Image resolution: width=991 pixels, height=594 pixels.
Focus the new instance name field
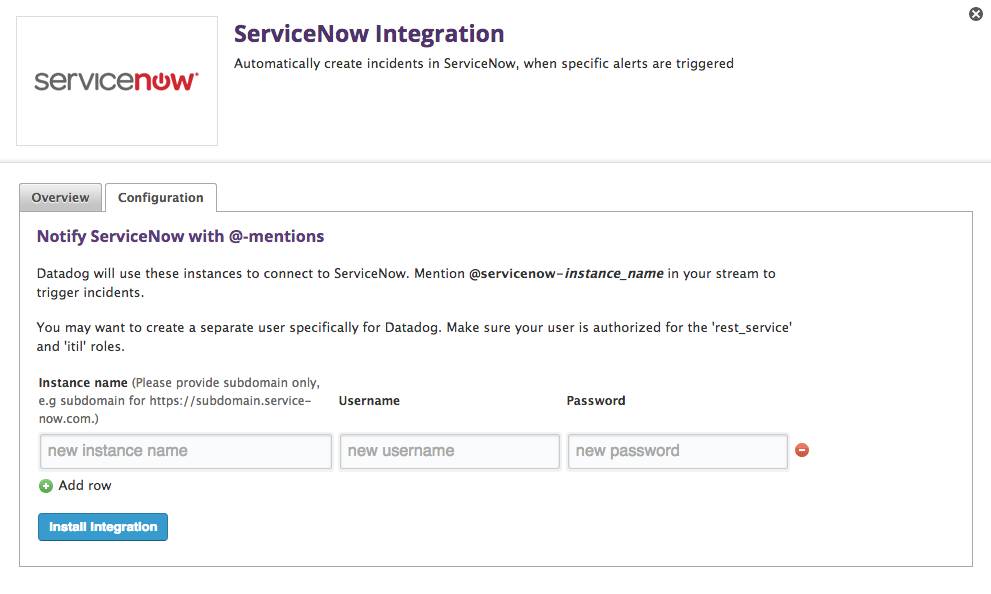click(186, 451)
